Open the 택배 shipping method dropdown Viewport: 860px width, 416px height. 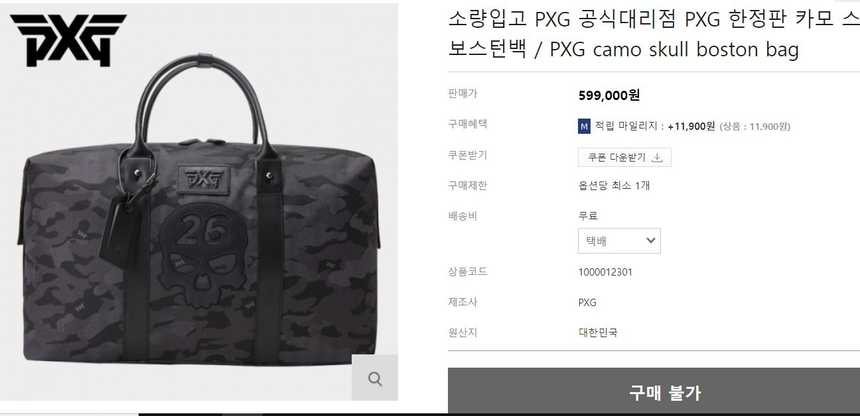click(x=619, y=241)
